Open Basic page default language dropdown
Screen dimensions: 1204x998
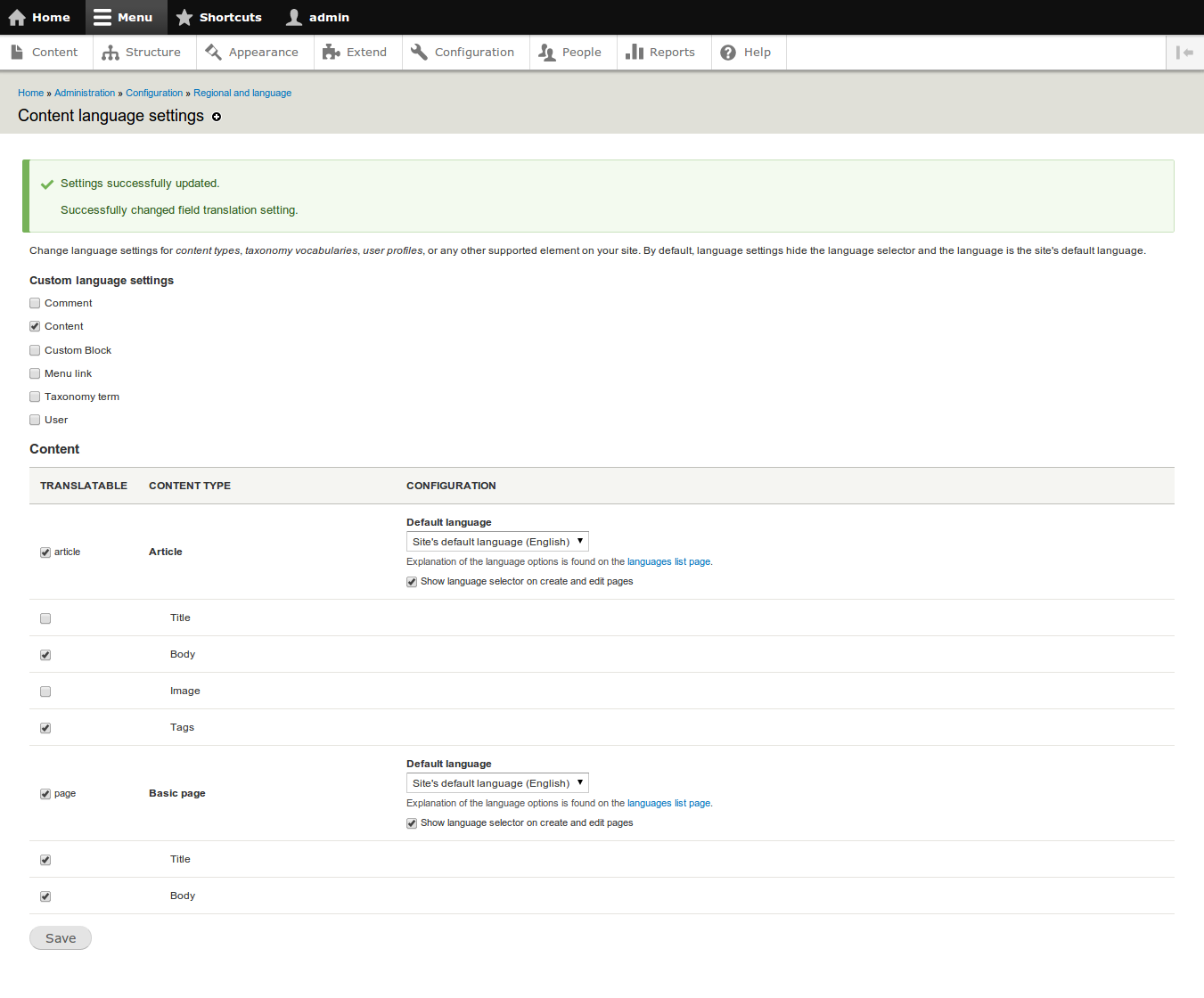pyautogui.click(x=497, y=783)
